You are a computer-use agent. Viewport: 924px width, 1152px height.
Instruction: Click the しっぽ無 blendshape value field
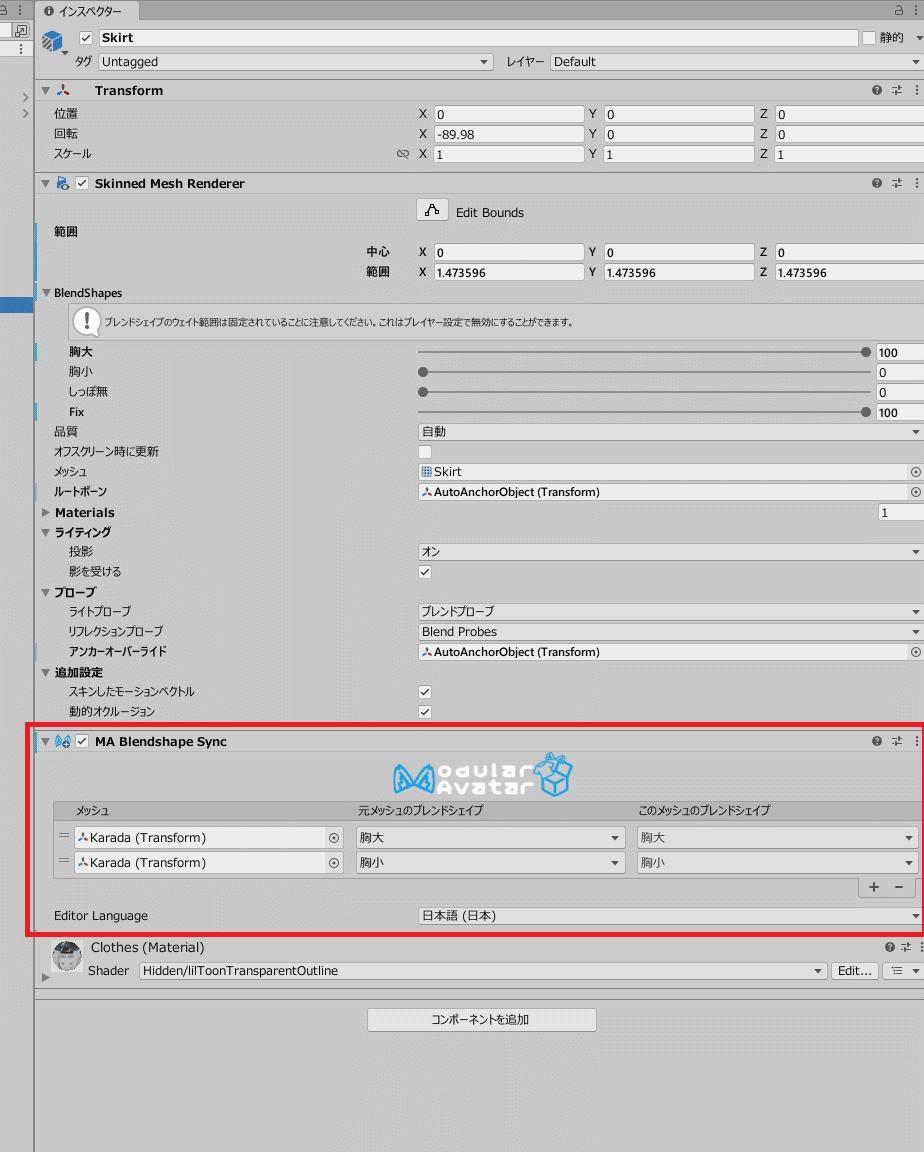pos(900,392)
